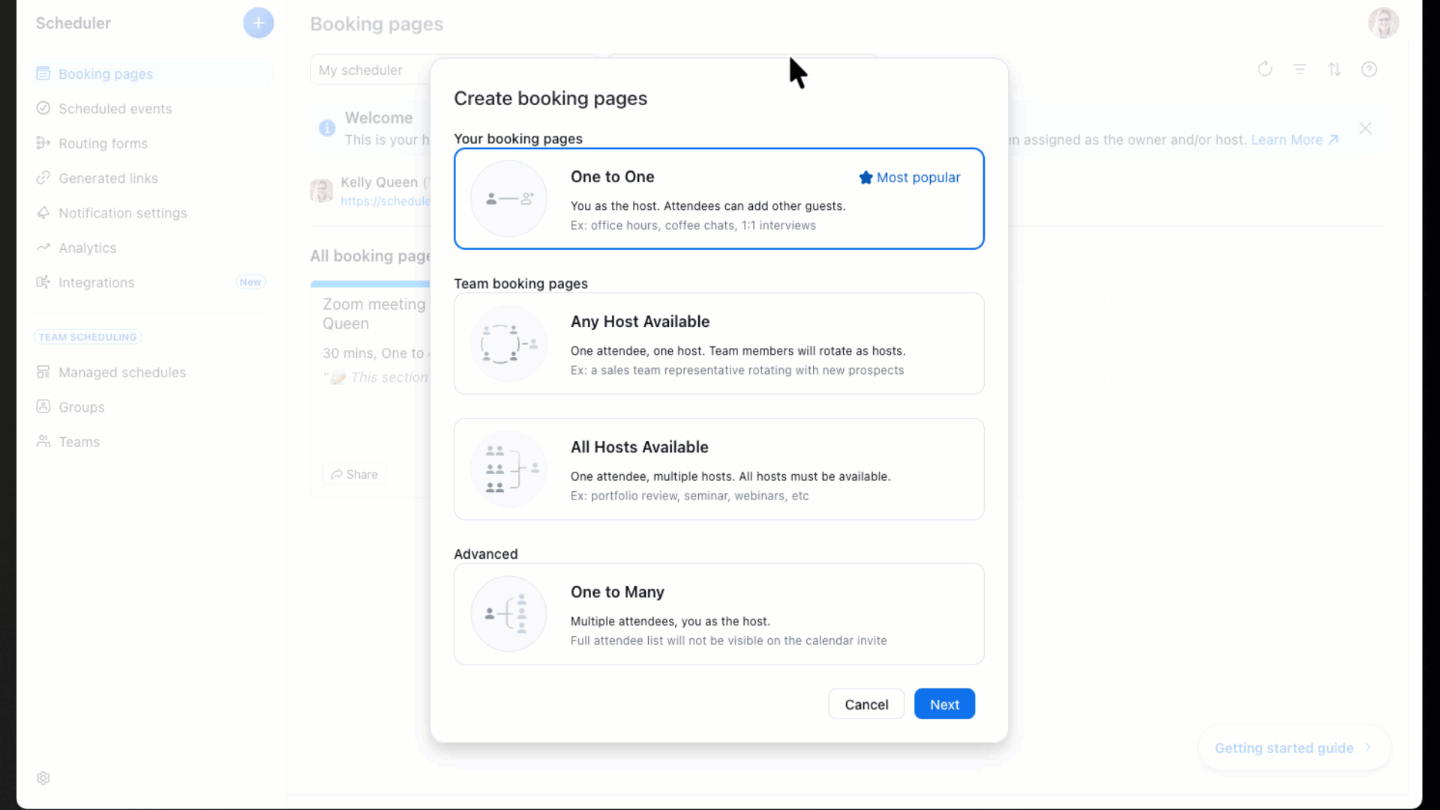This screenshot has width=1440, height=810.
Task: Click the Analytics trend icon
Action: [x=43, y=247]
